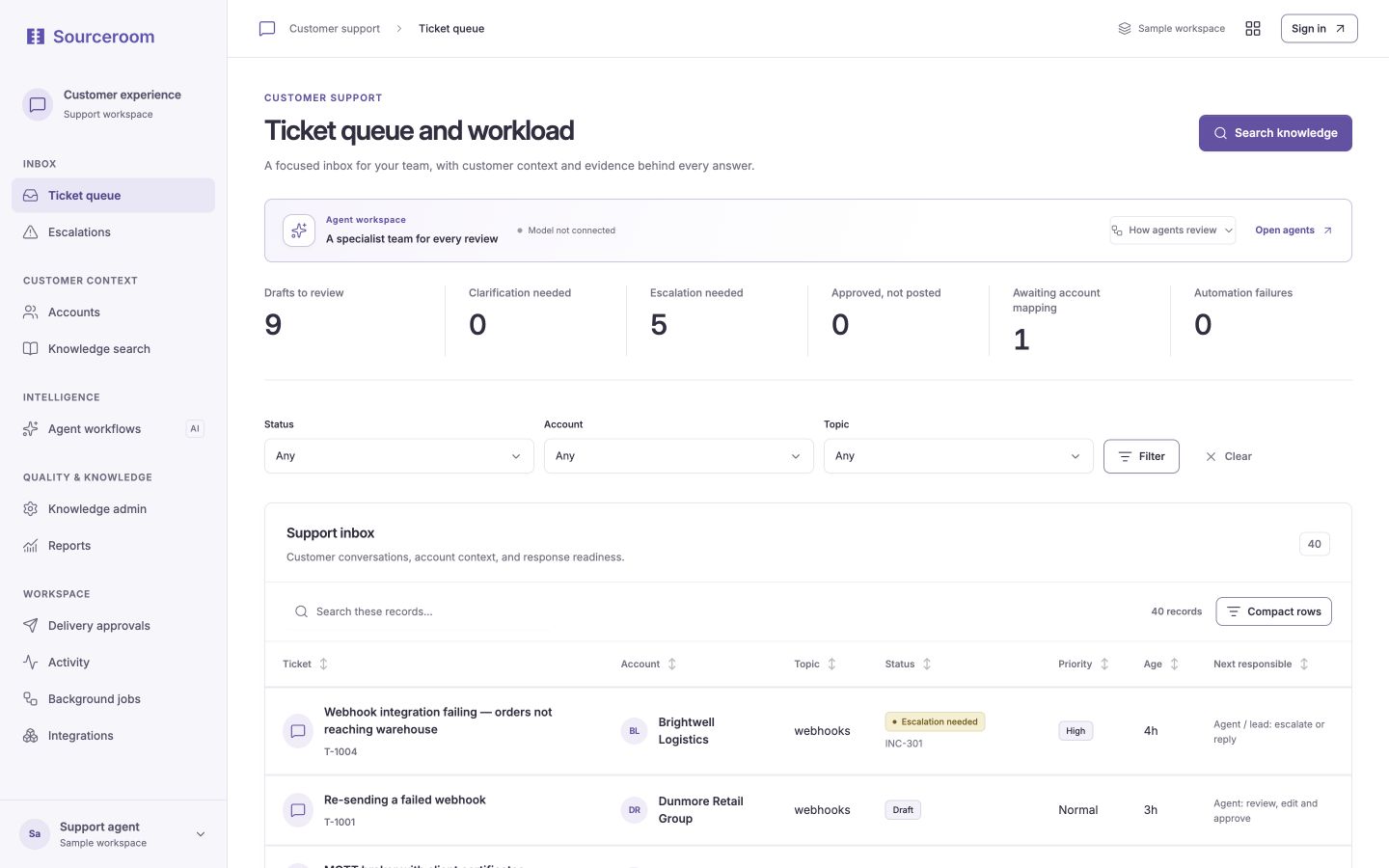Screen dimensions: 1389x868
Task: Open Knowledge search in sidebar
Action: pyautogui.click(x=113, y=348)
